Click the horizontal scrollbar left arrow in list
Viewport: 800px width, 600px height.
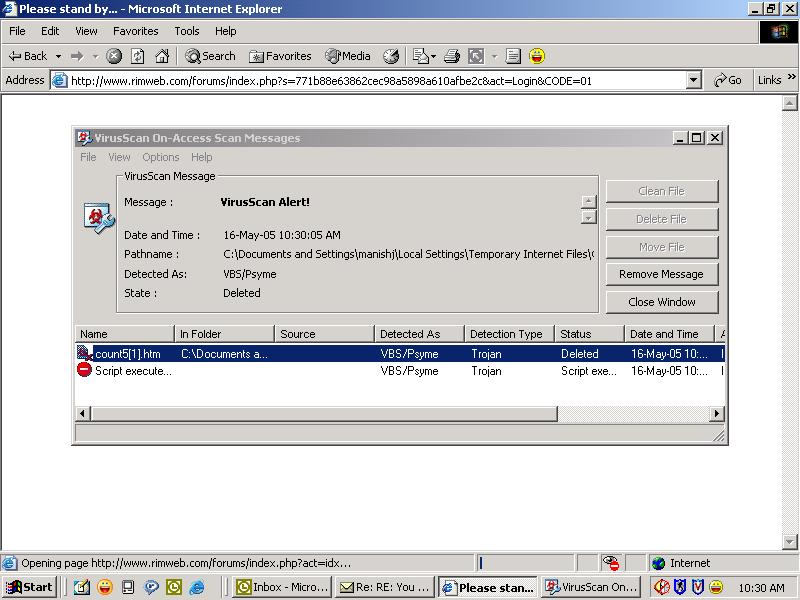[x=83, y=413]
